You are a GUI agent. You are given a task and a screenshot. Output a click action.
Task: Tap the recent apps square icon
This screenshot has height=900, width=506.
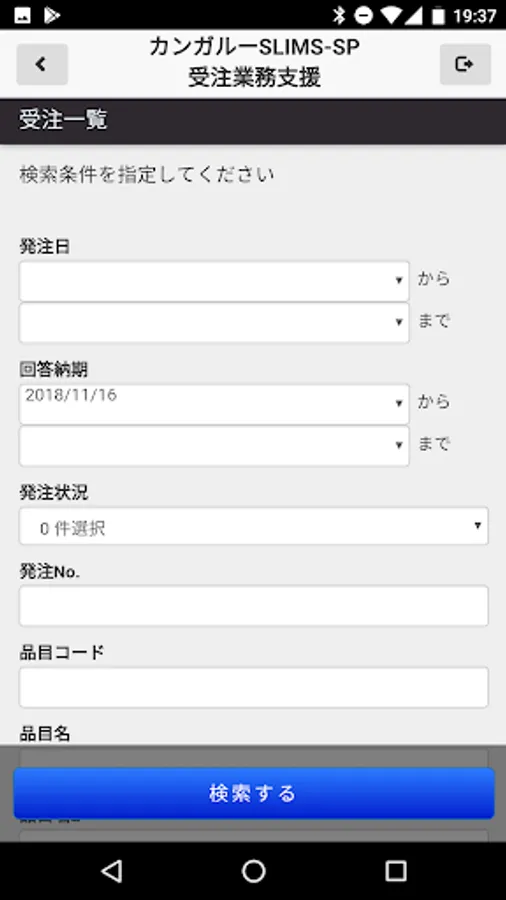(395, 871)
